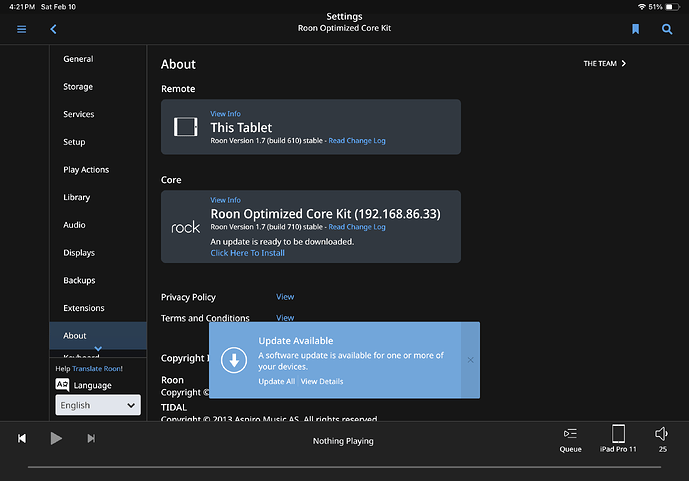Click the rock logo in Core card
689x481 pixels.
click(185, 227)
